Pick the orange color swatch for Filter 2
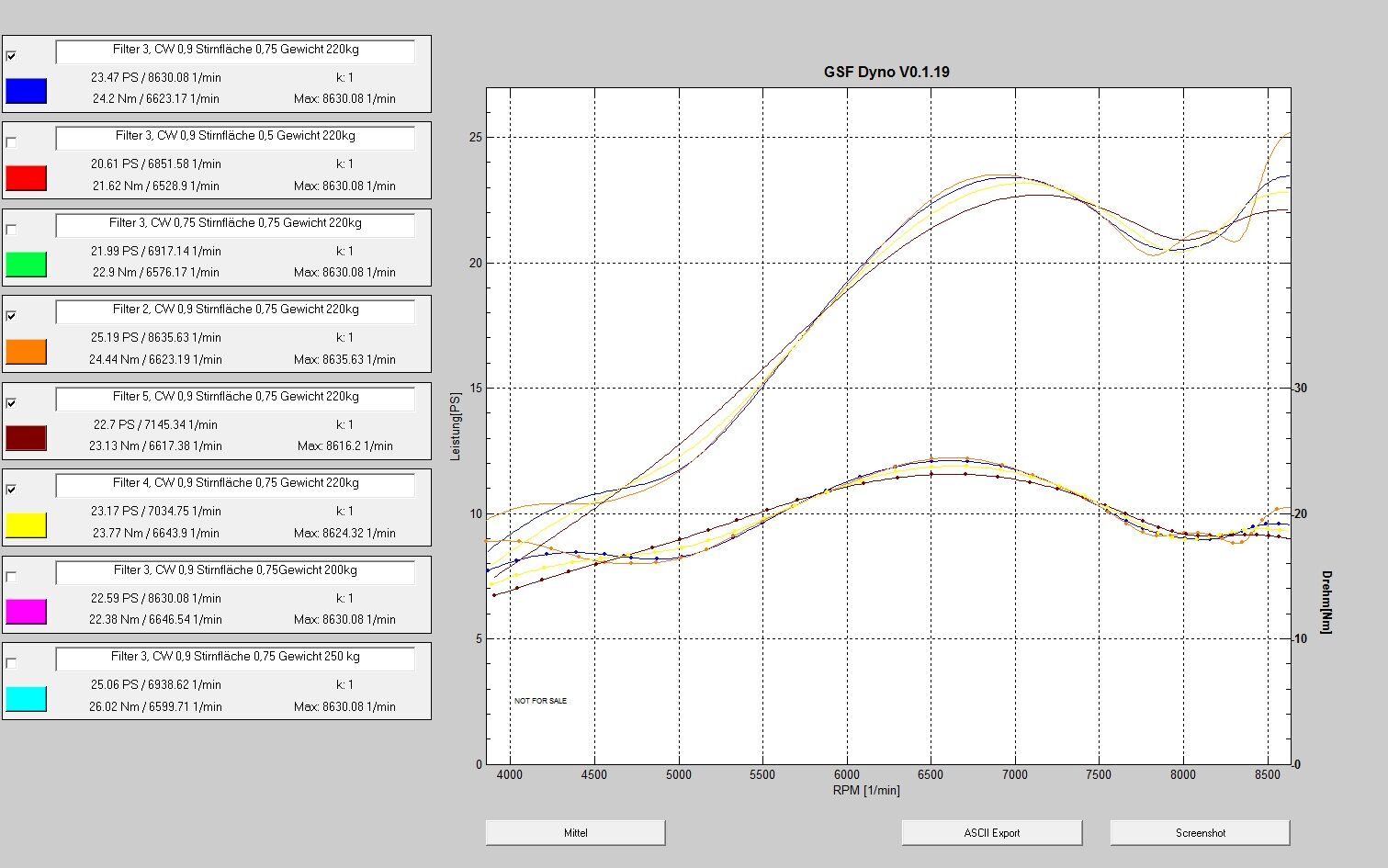The image size is (1388, 868). tap(26, 351)
